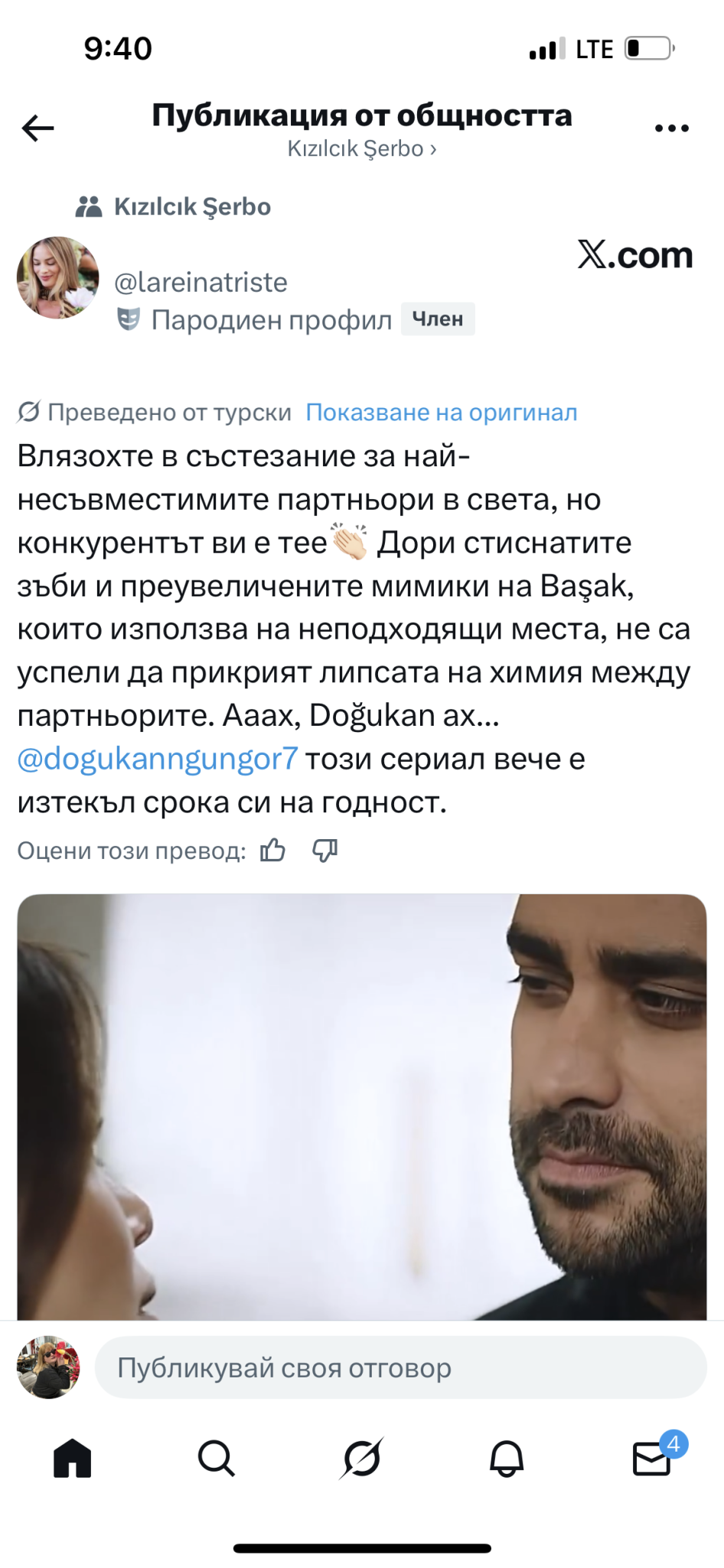Go to the Home tab
Screen dimensions: 724x1568
click(x=73, y=1458)
